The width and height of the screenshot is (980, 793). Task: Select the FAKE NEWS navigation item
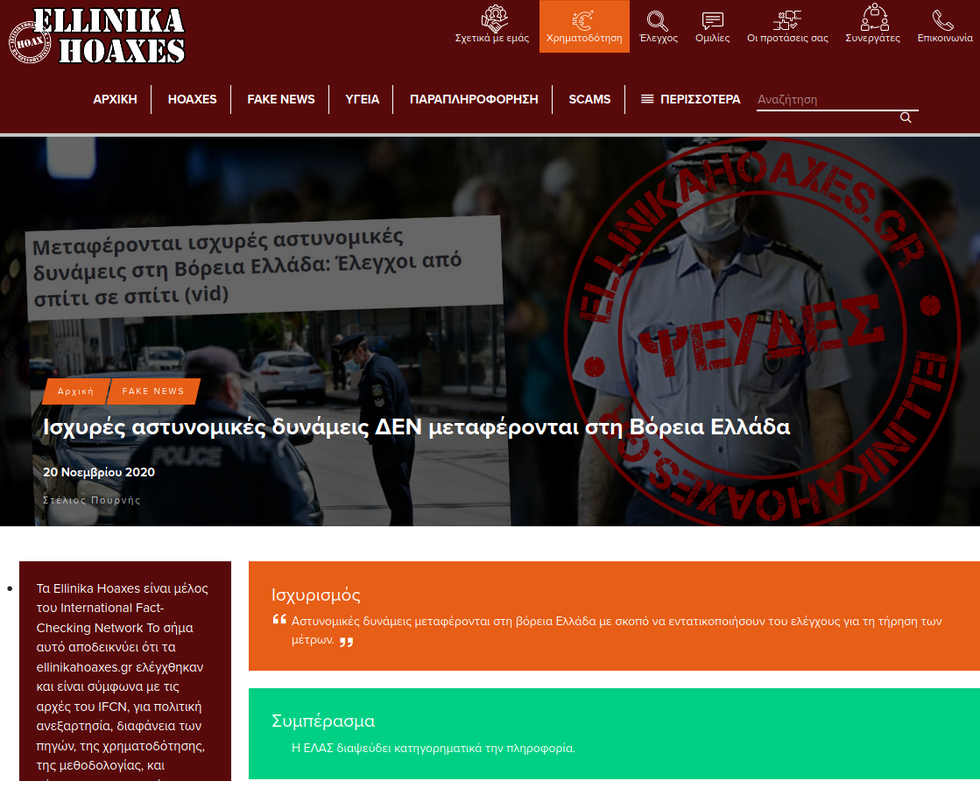281,99
